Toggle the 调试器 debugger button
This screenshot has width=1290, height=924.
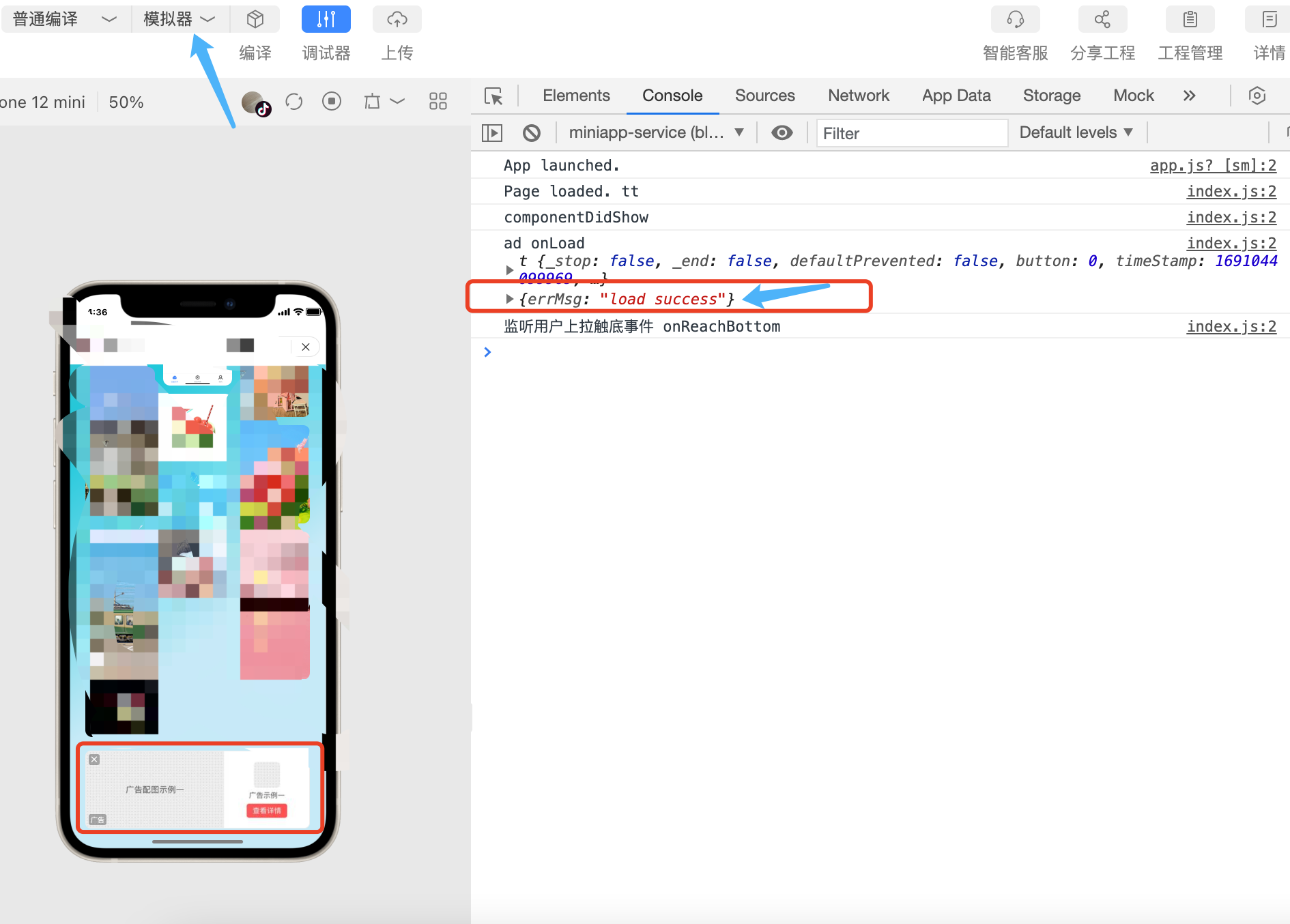tap(326, 19)
